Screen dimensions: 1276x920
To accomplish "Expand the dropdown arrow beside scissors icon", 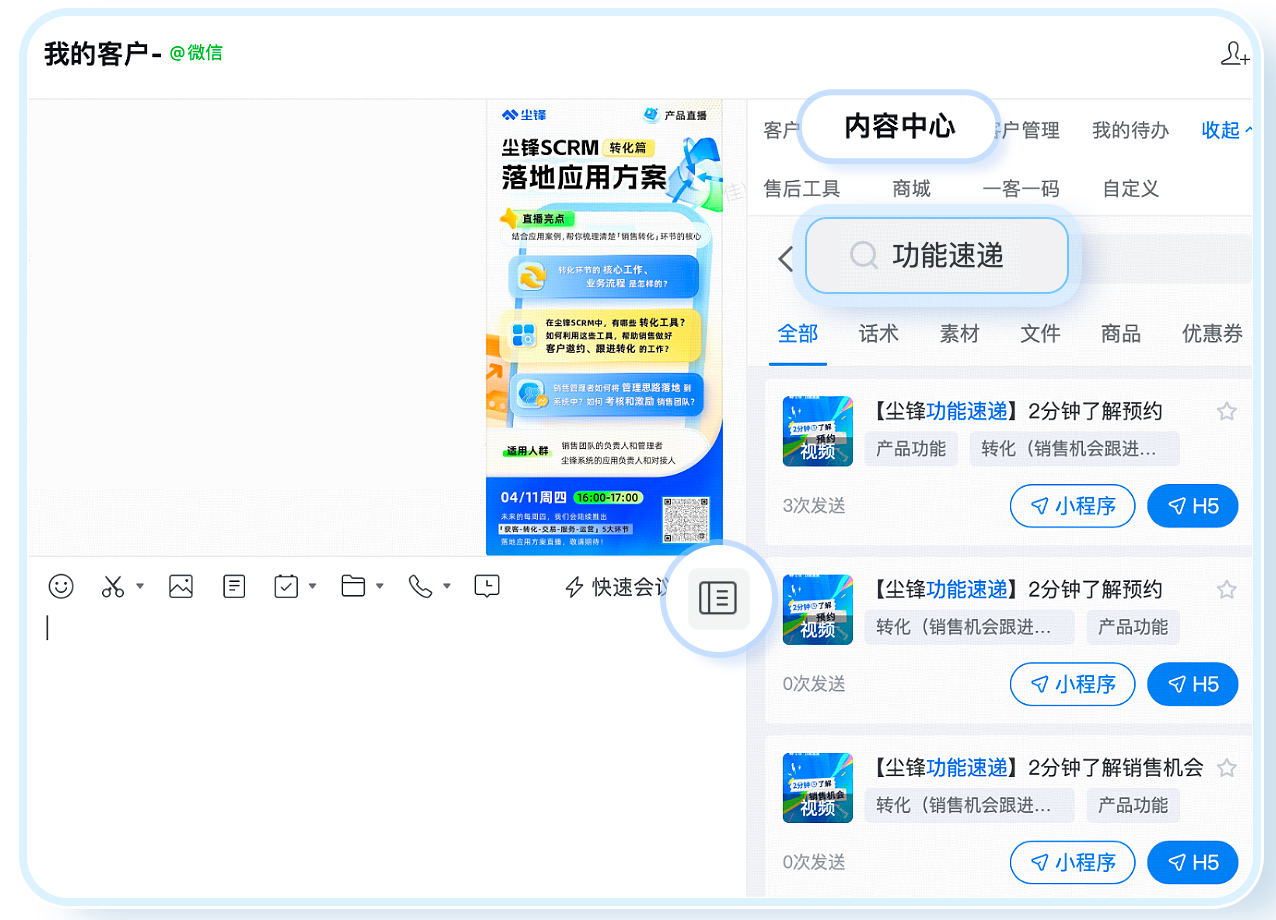I will (140, 587).
